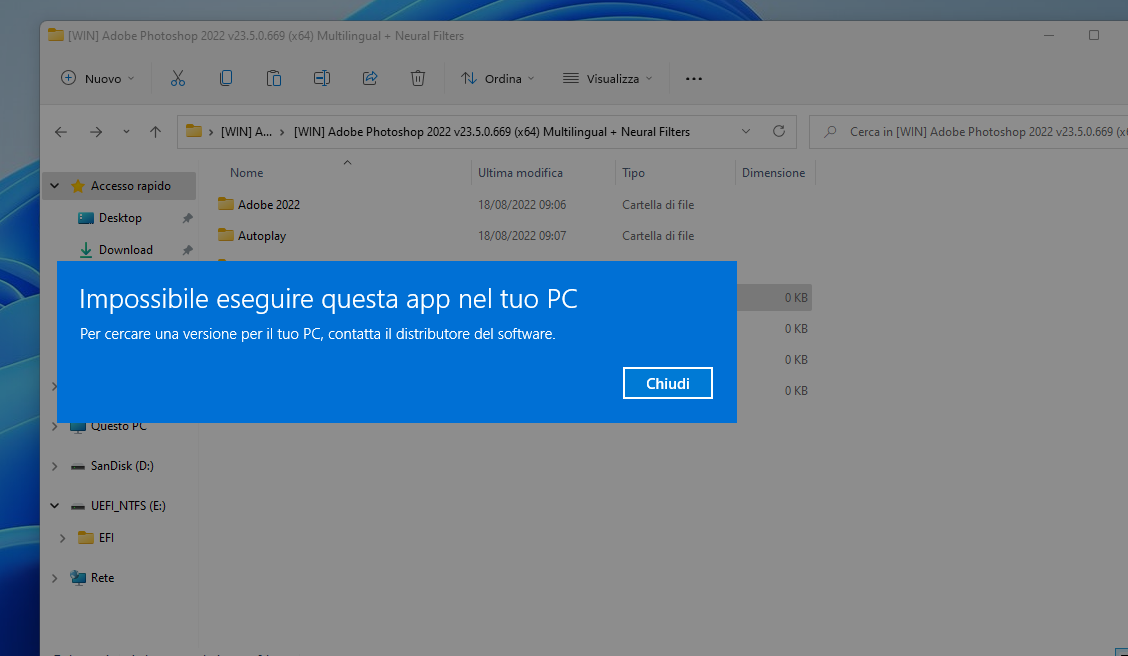The height and width of the screenshot is (656, 1128).
Task: Click the Paste clipboard icon
Action: [273, 78]
